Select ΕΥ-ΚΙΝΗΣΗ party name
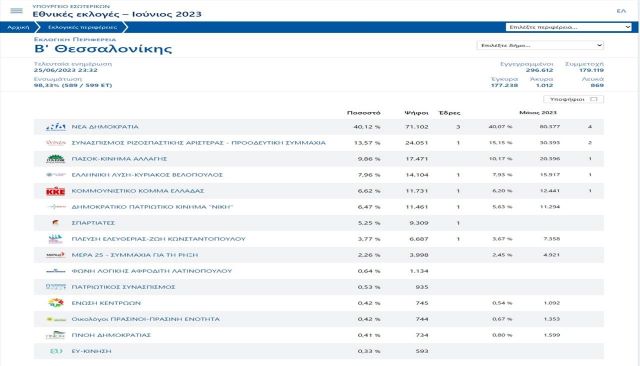Image resolution: width=640 pixels, height=366 pixels. point(91,351)
